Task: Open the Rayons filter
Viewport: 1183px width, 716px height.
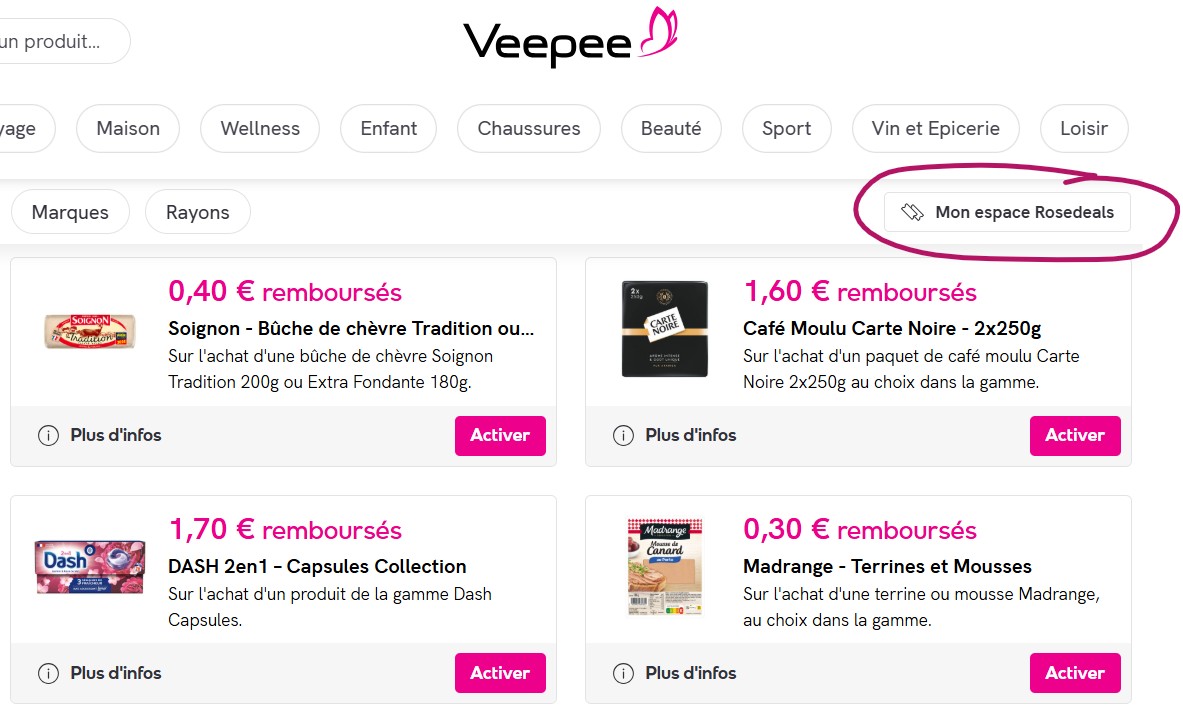Action: click(197, 211)
